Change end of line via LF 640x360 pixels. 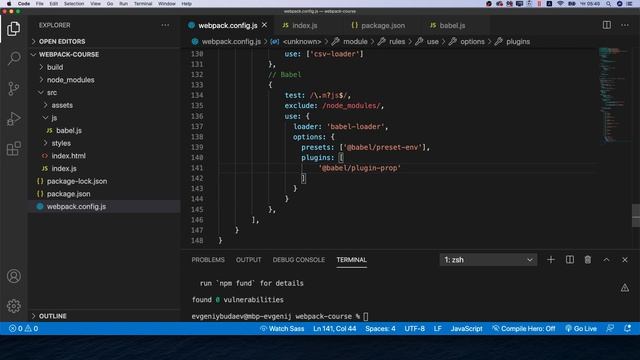437,329
